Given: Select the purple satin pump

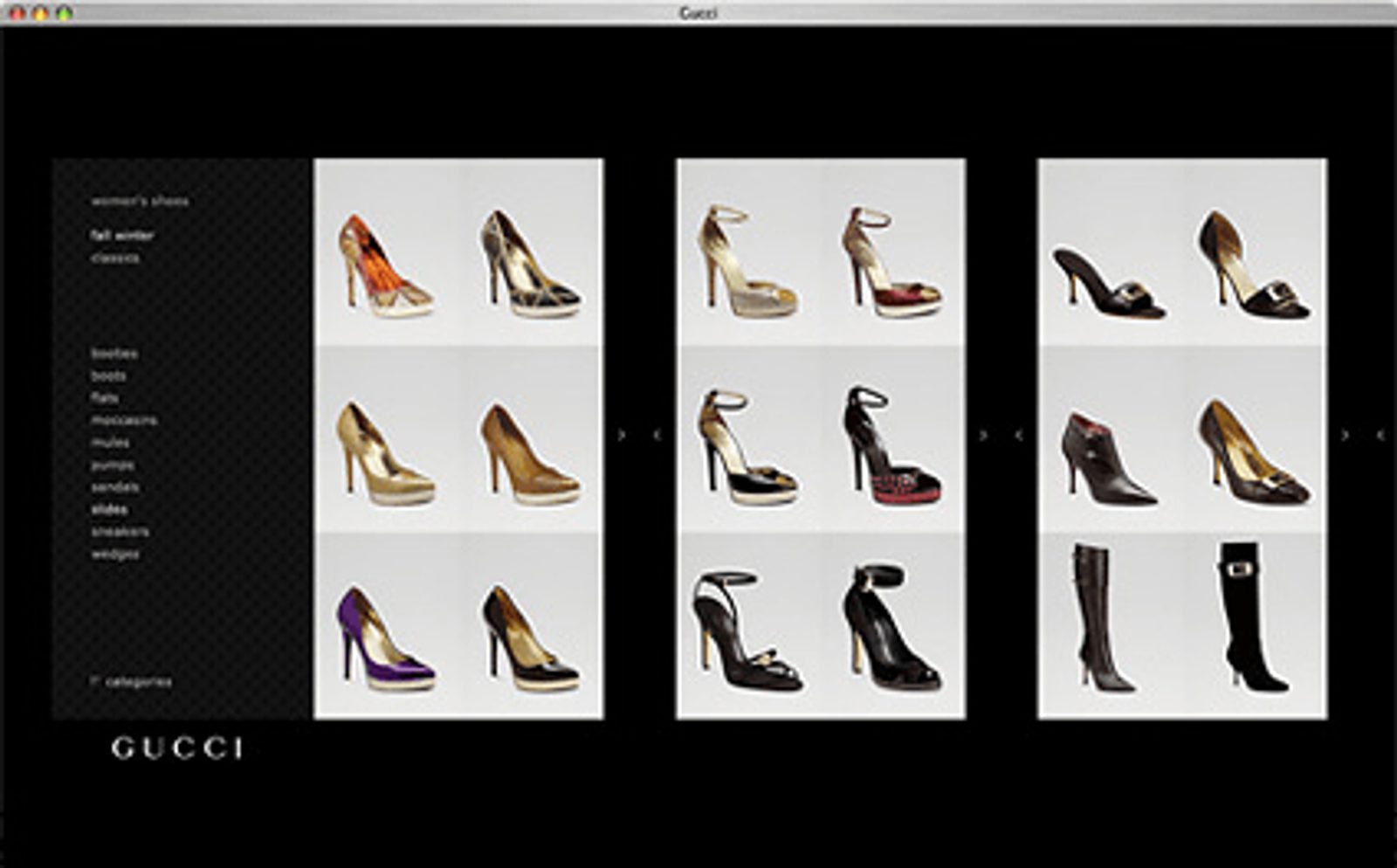Looking at the screenshot, I should pyautogui.click(x=385, y=638).
